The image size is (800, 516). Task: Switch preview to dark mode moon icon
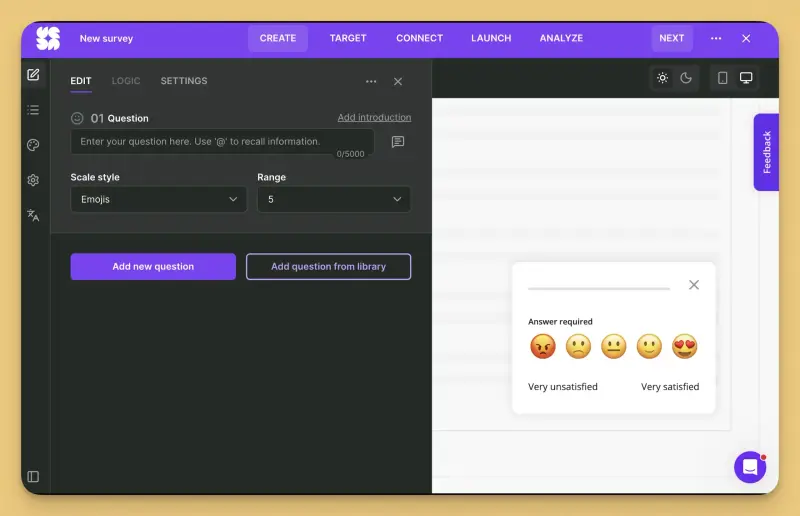[686, 78]
